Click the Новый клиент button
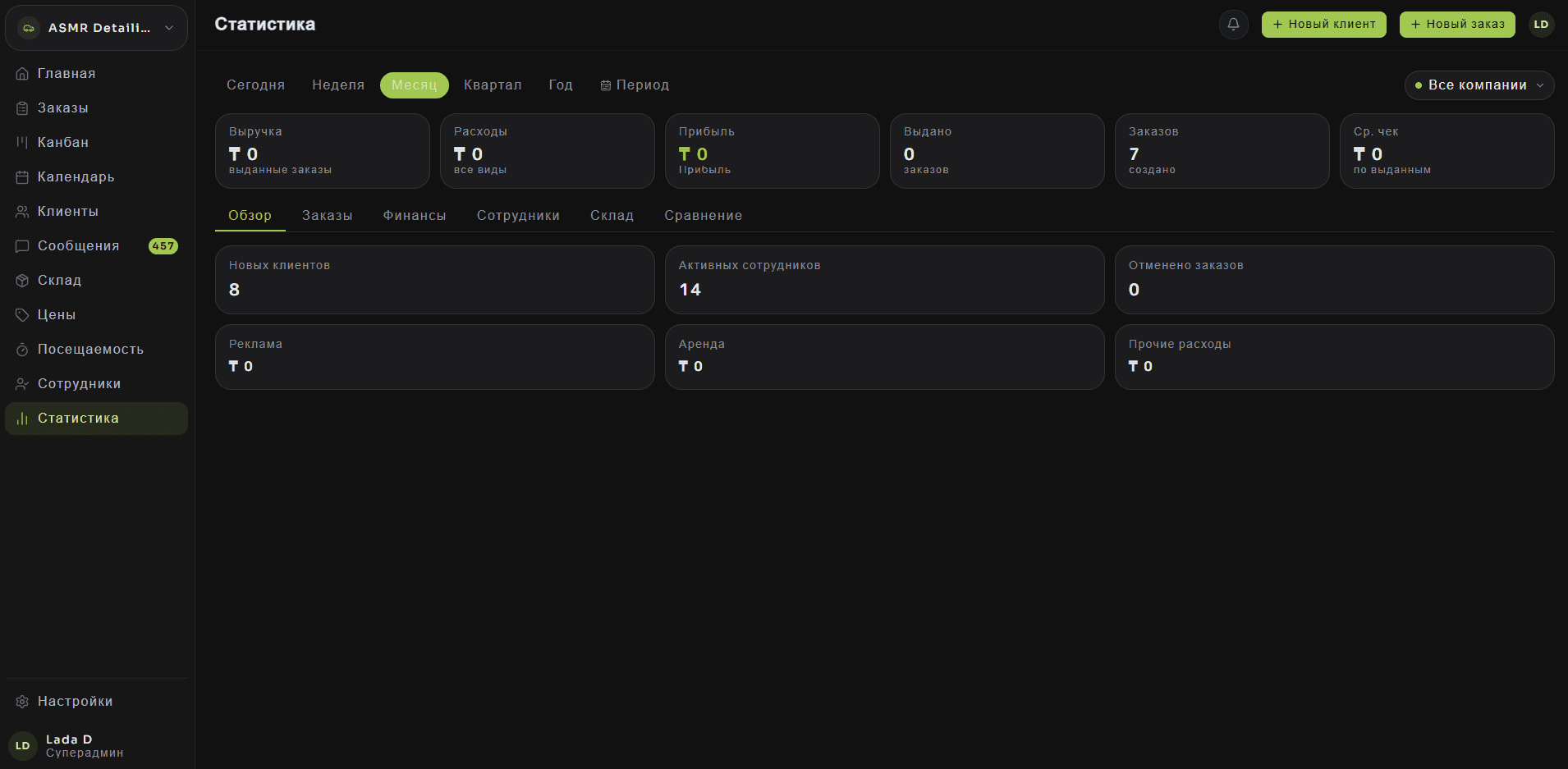 click(1324, 25)
